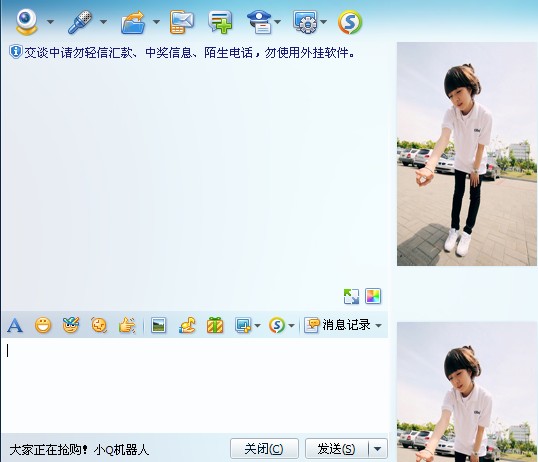Insert a picture with the landscape image icon
538x462 pixels.
(159, 325)
